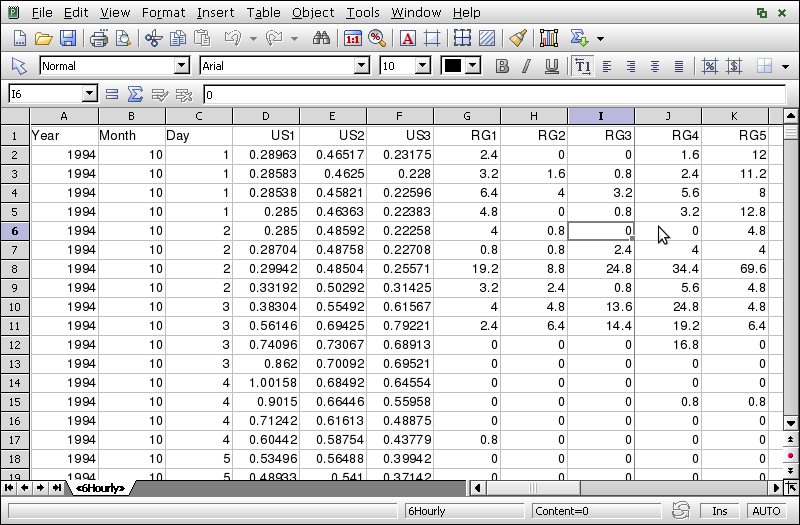Screen dimensions: 800x525
Task: Expand the Redo history dropdown arrow
Action: tap(294, 38)
